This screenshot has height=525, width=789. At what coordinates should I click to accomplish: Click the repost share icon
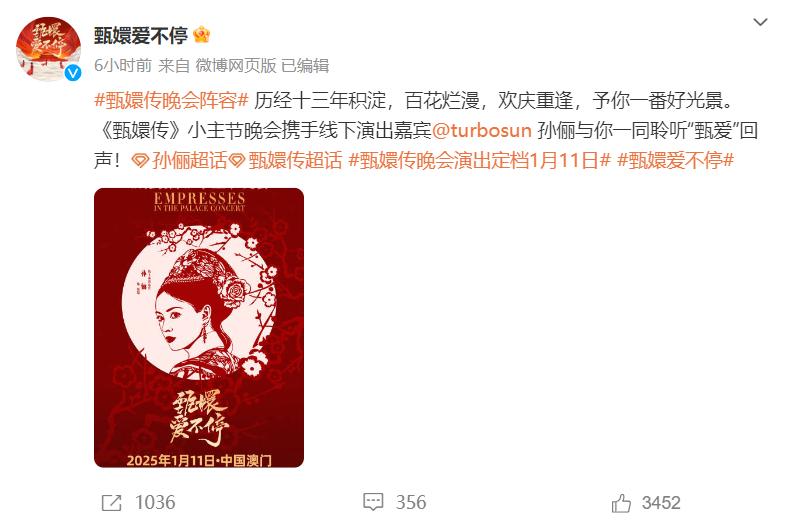click(x=111, y=503)
